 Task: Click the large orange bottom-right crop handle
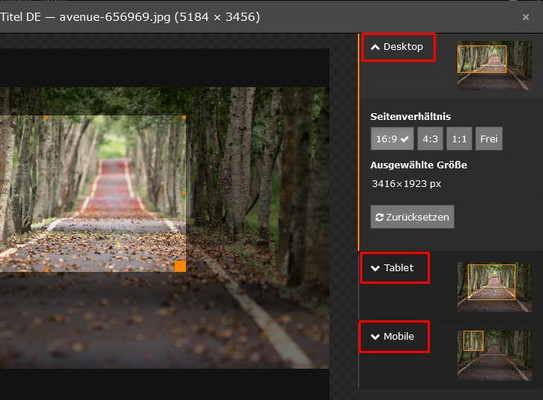(180, 266)
